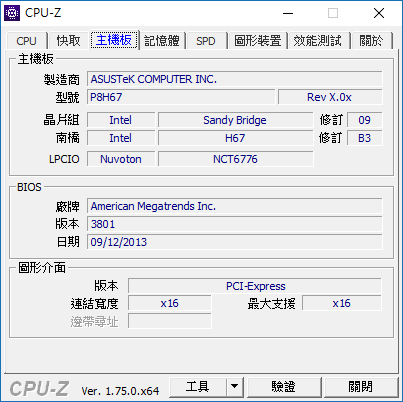Click the 驗證 button

pos(284,387)
